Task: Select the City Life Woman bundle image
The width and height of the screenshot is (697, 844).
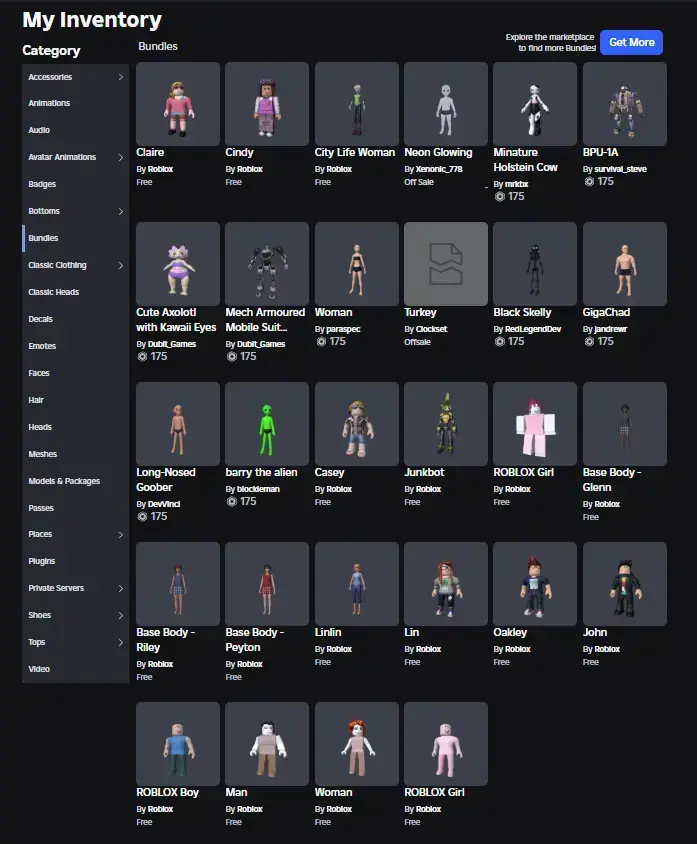Action: (x=356, y=104)
